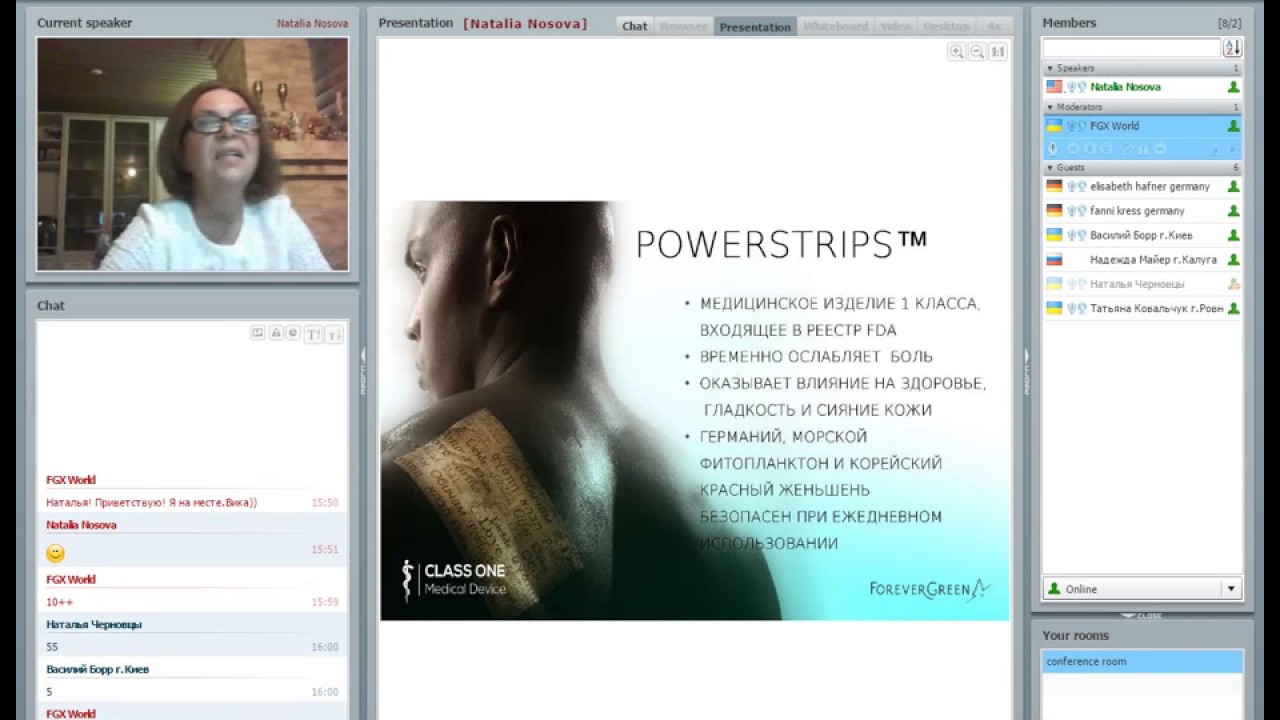Collapse the Guests group
The image size is (1280, 720).
pos(1050,167)
